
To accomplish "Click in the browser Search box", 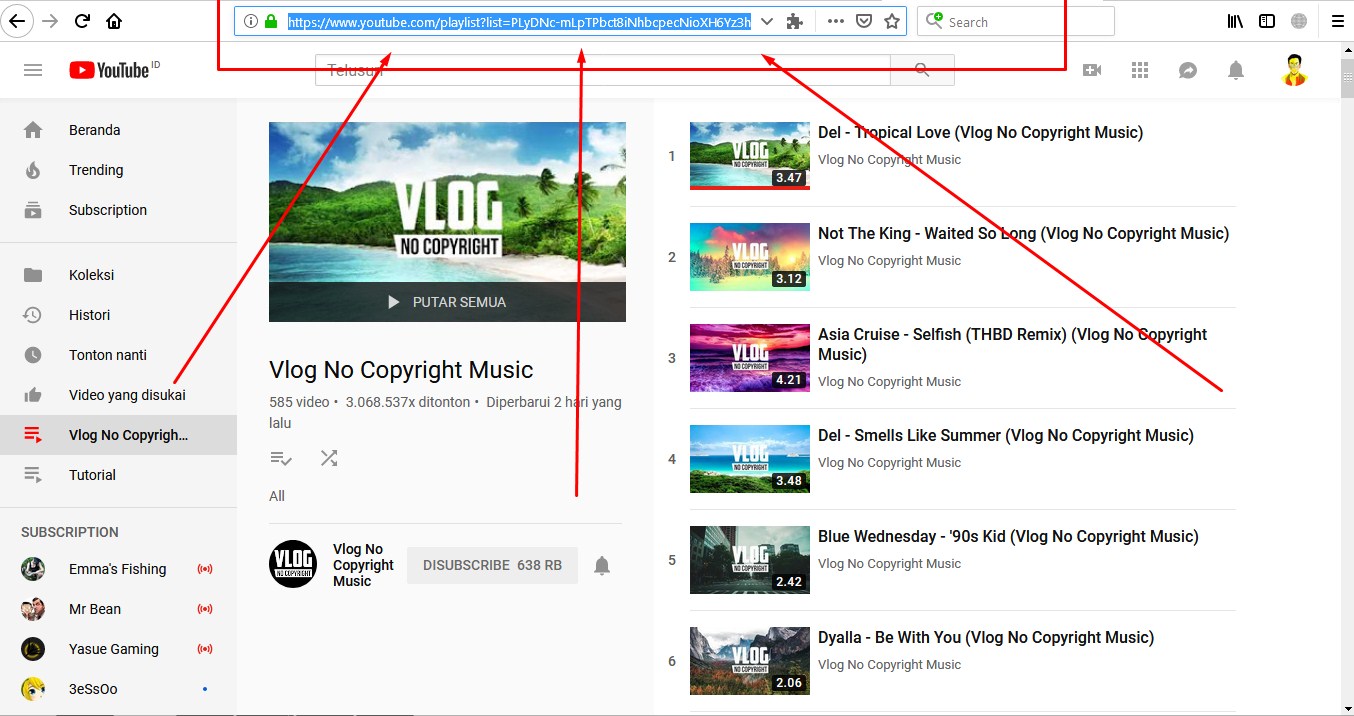I will click(1016, 21).
